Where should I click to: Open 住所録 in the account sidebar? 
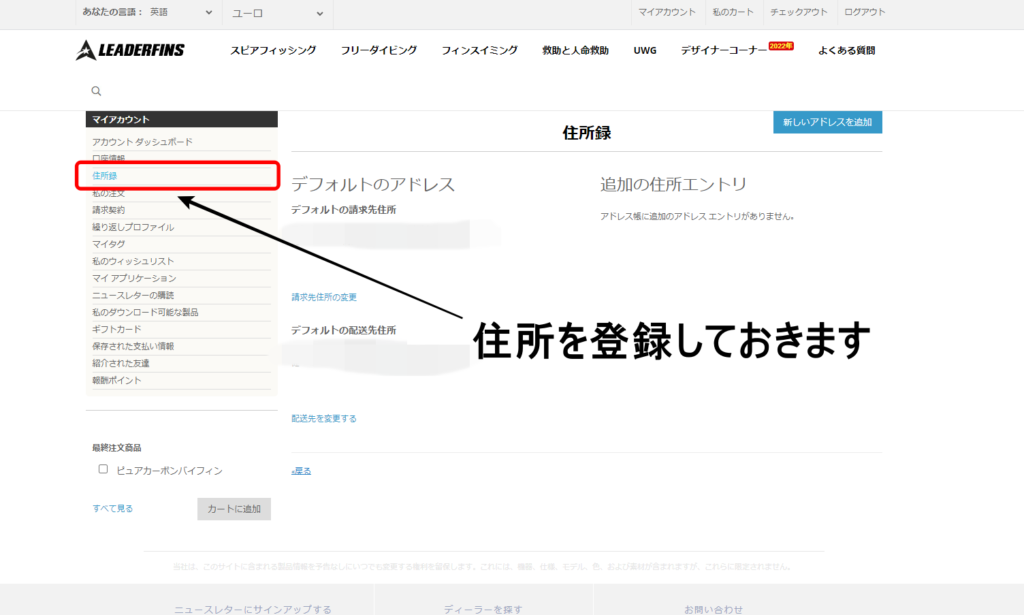tap(105, 176)
